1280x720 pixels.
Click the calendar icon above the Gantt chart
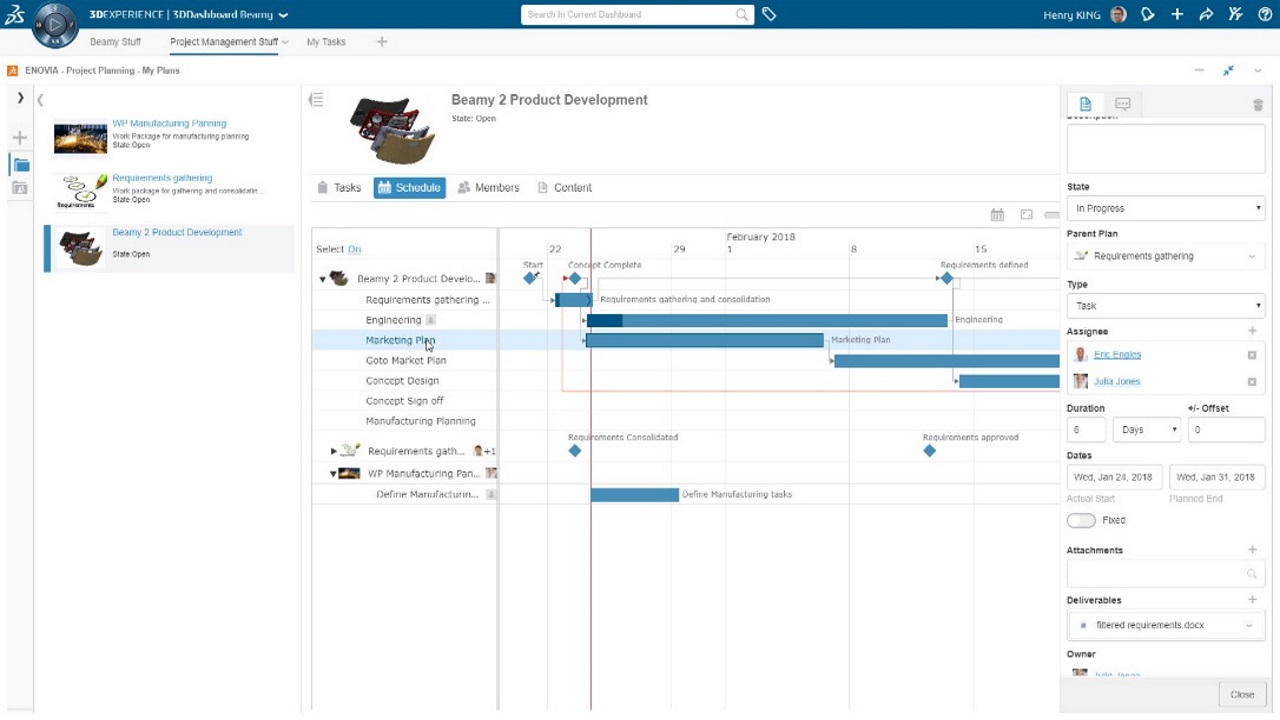(x=997, y=215)
